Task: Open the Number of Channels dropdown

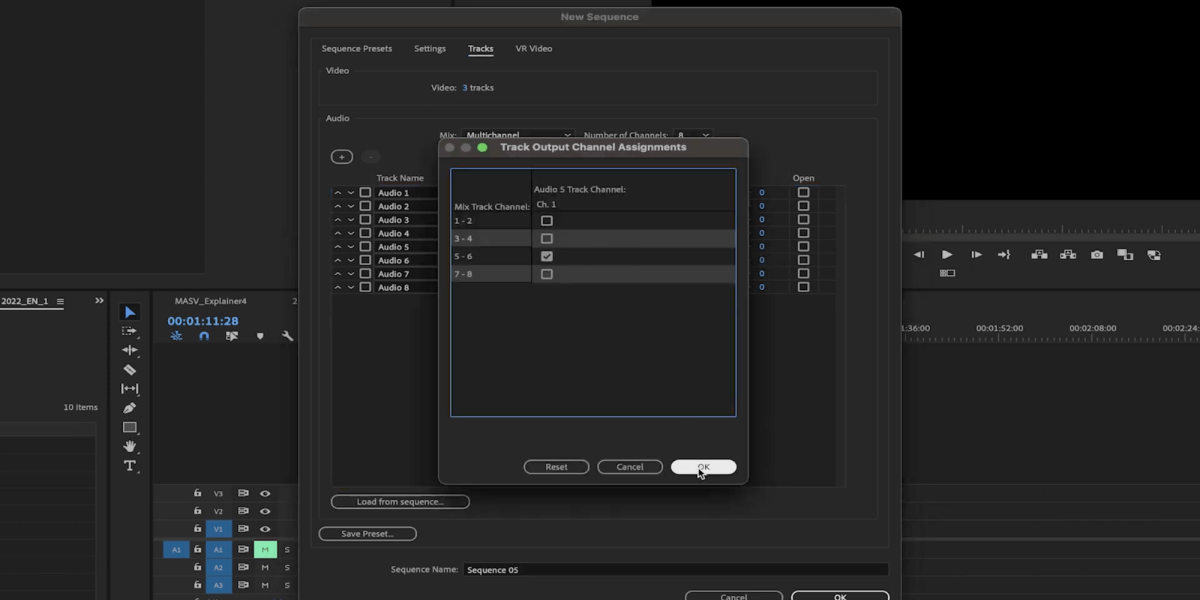Action: pos(694,135)
